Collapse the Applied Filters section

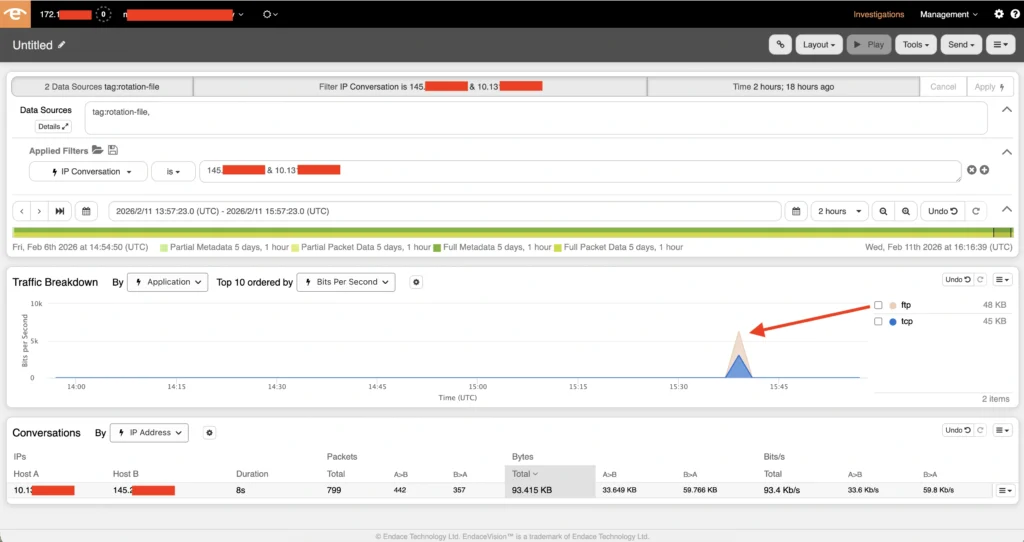pos(1007,152)
